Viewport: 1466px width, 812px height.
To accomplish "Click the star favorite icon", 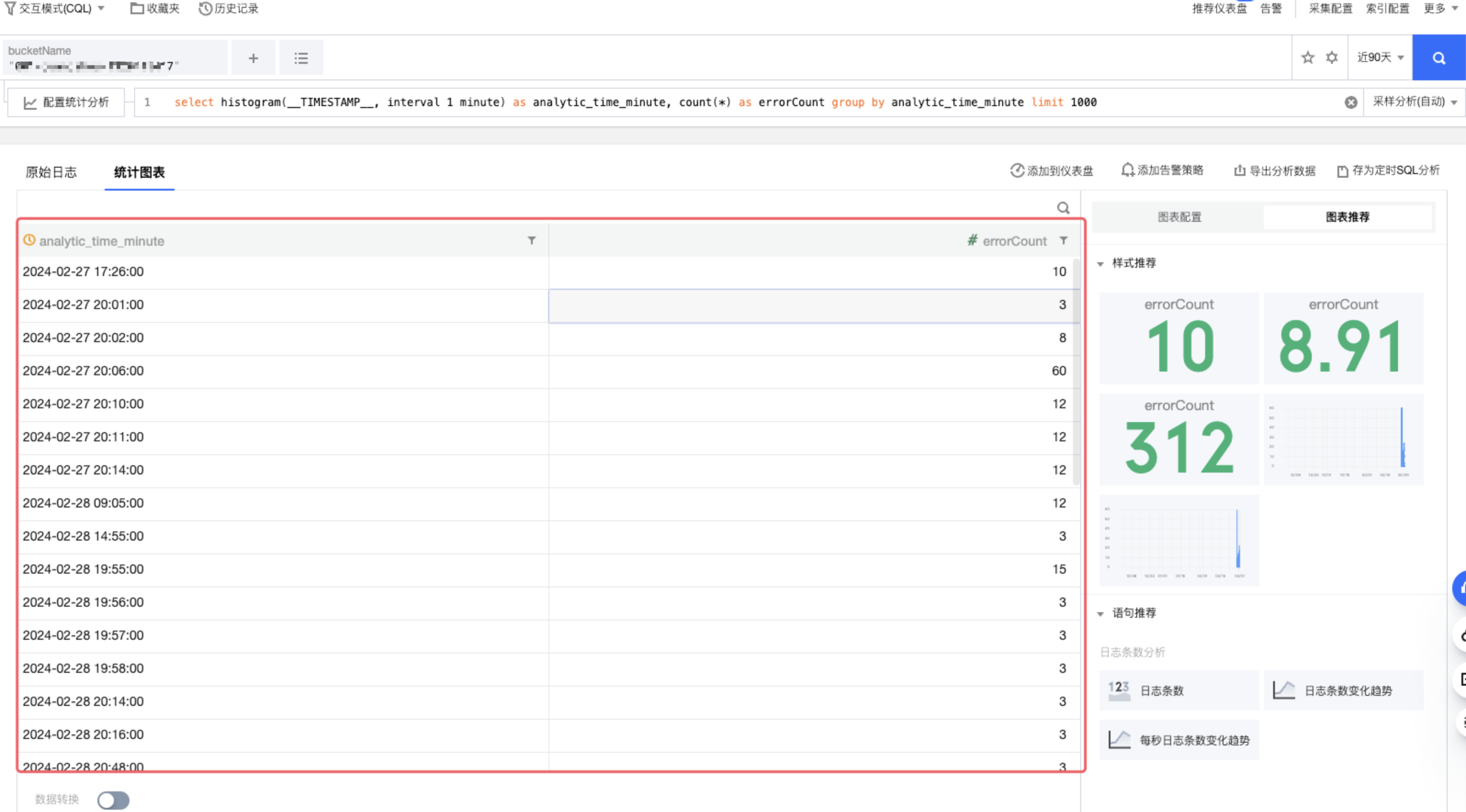I will pos(1307,57).
